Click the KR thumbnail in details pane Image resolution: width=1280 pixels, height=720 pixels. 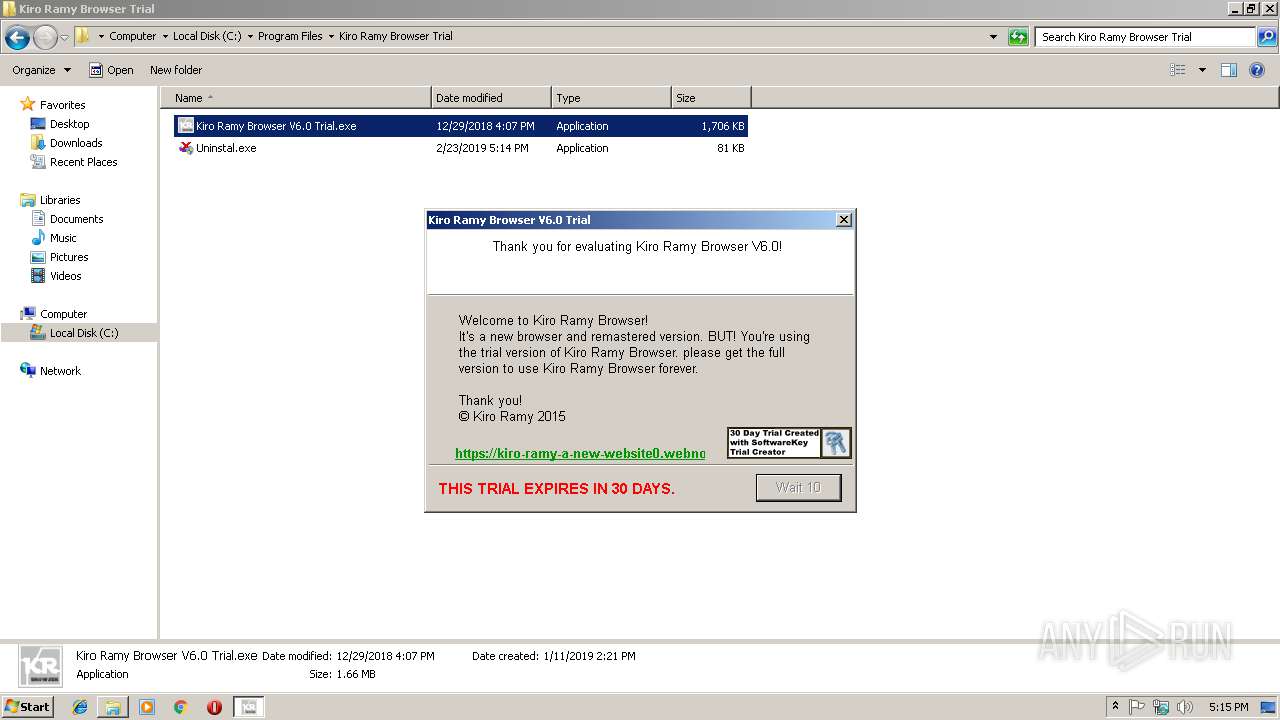(x=39, y=665)
